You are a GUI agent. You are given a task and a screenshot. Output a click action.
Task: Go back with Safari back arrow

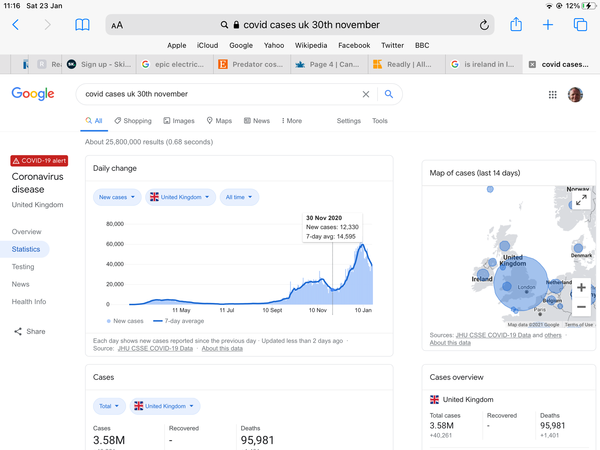15,25
